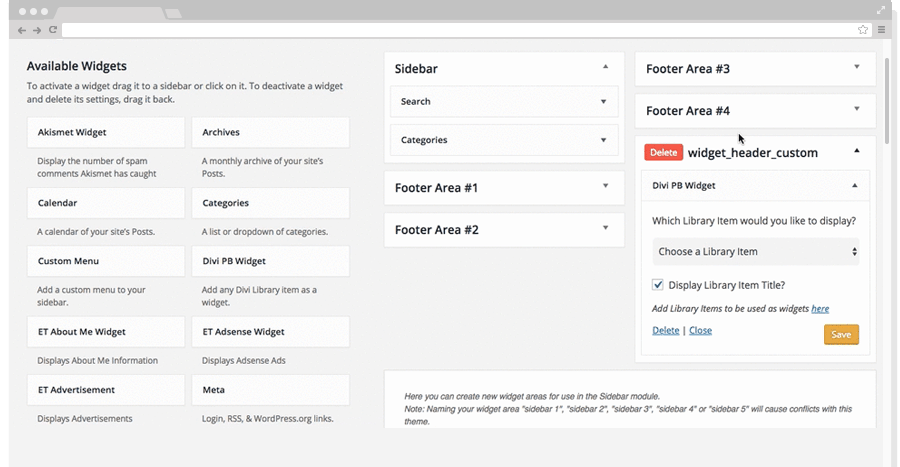Click the widget_header_custom title text
Image resolution: width=900 pixels, height=467 pixels.
coord(753,153)
